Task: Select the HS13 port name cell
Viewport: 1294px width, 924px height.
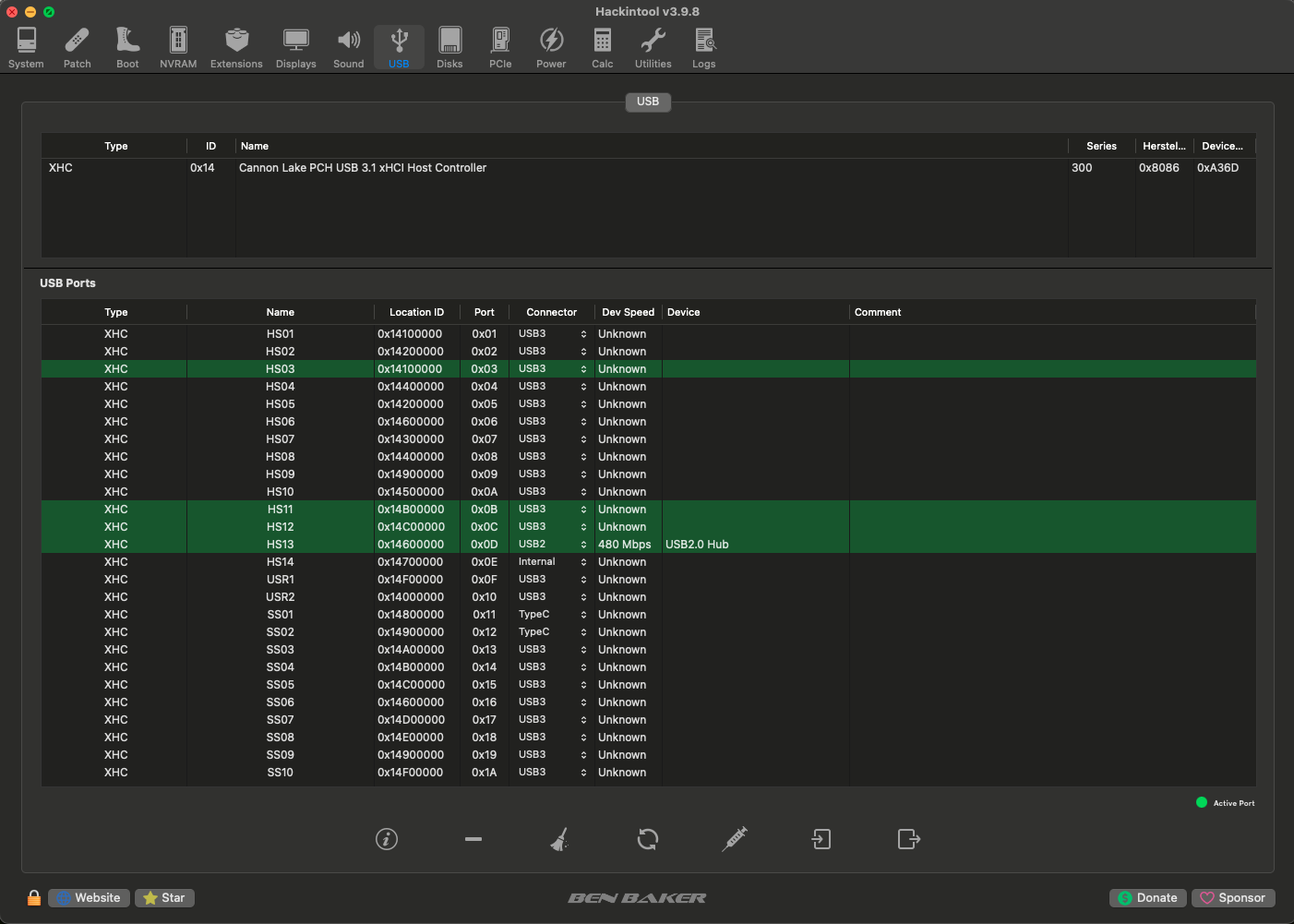Action: pos(281,545)
